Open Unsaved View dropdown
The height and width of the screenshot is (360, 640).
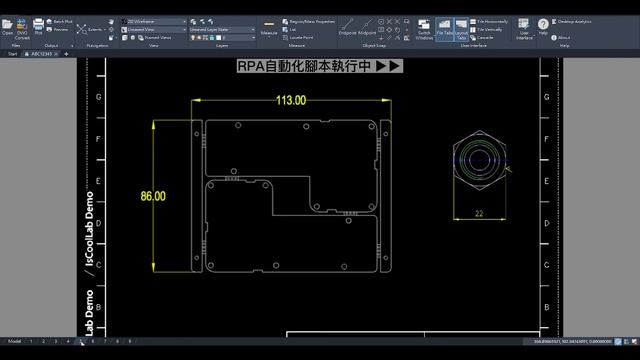point(153,29)
